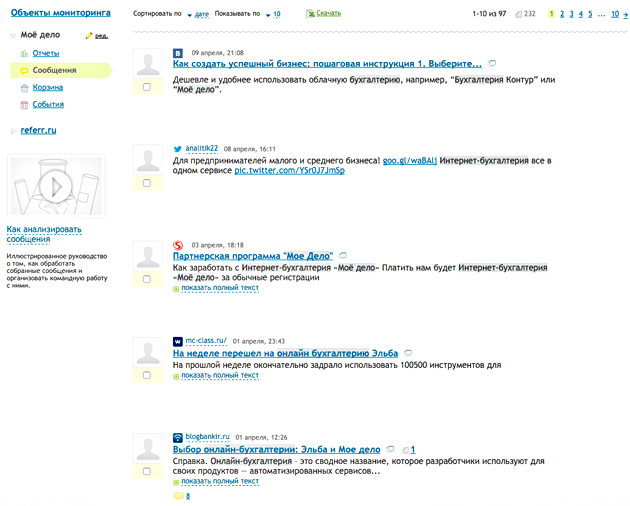Screen dimensions: 630x506
Task: Click the plus icon under the Партнерская программа post
Action: pos(176,289)
